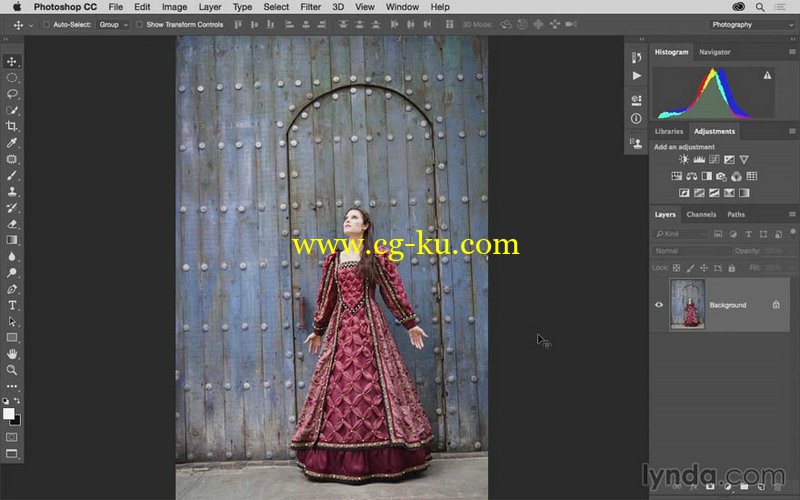Open the Edit Toolbar three-dots menu
This screenshot has height=500, width=800.
(x=11, y=386)
